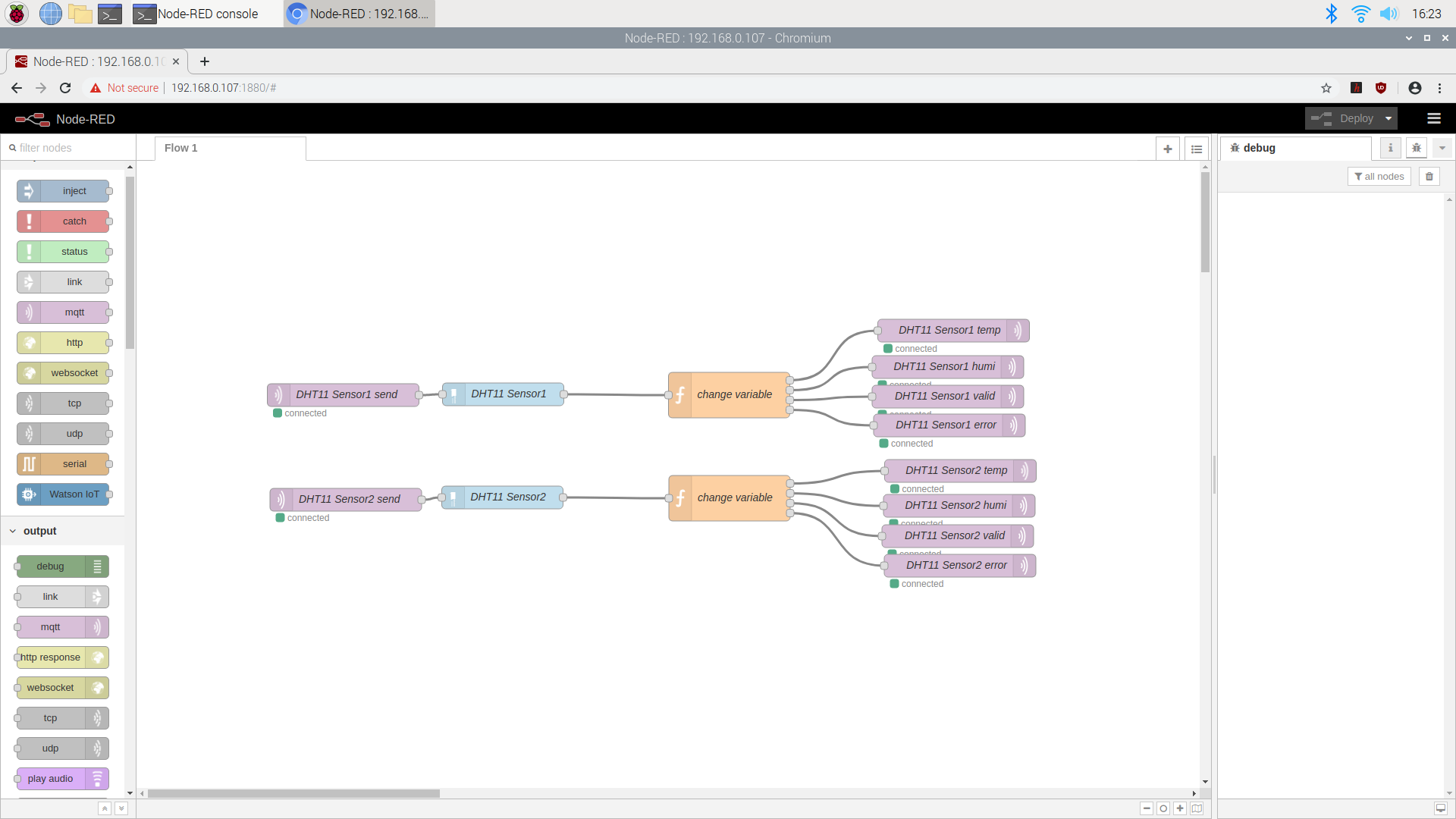This screenshot has width=1456, height=819.
Task: Expand the sidebar tabs dropdown arrow
Action: pos(1442,148)
